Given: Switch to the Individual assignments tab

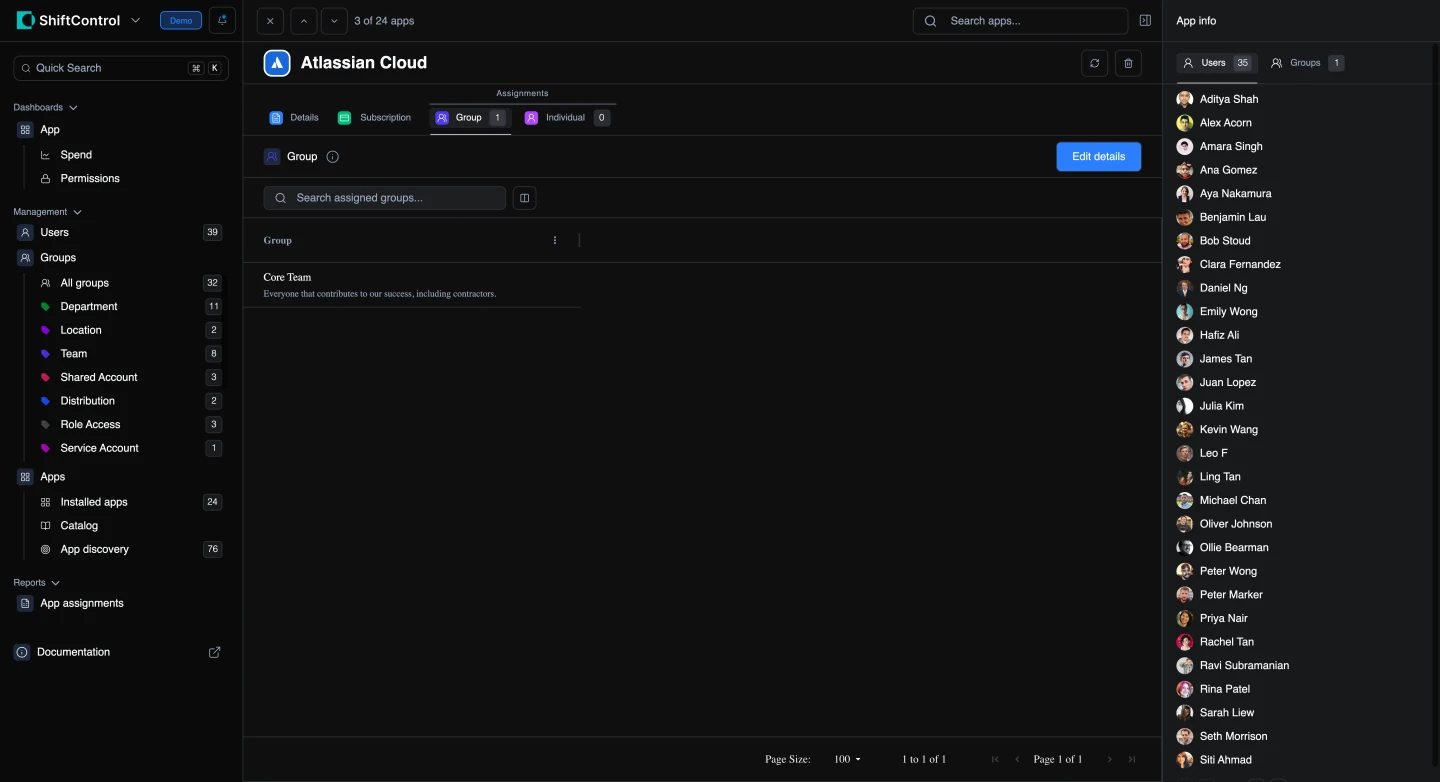Looking at the screenshot, I should (x=566, y=118).
